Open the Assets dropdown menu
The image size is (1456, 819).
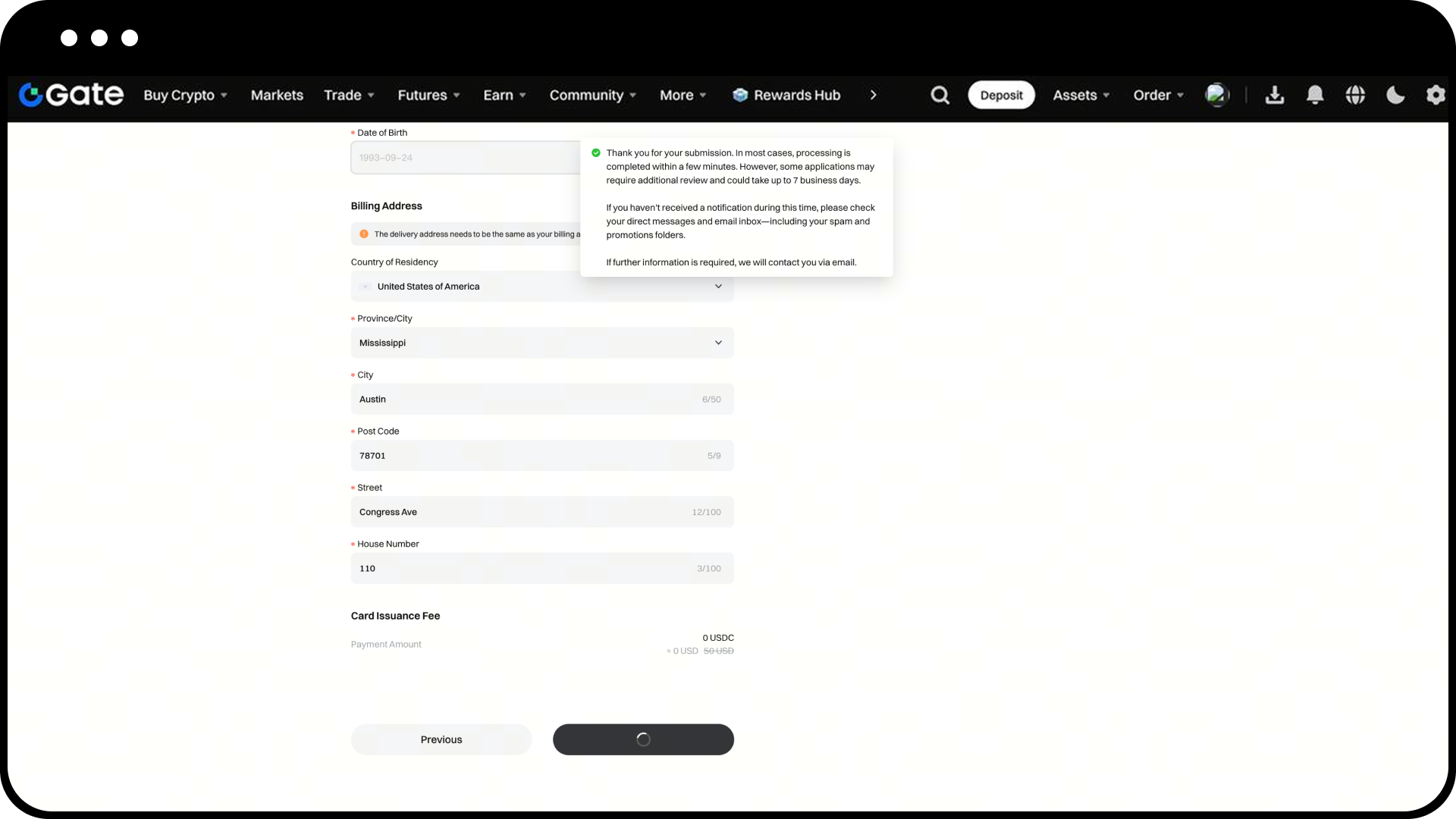click(1081, 95)
